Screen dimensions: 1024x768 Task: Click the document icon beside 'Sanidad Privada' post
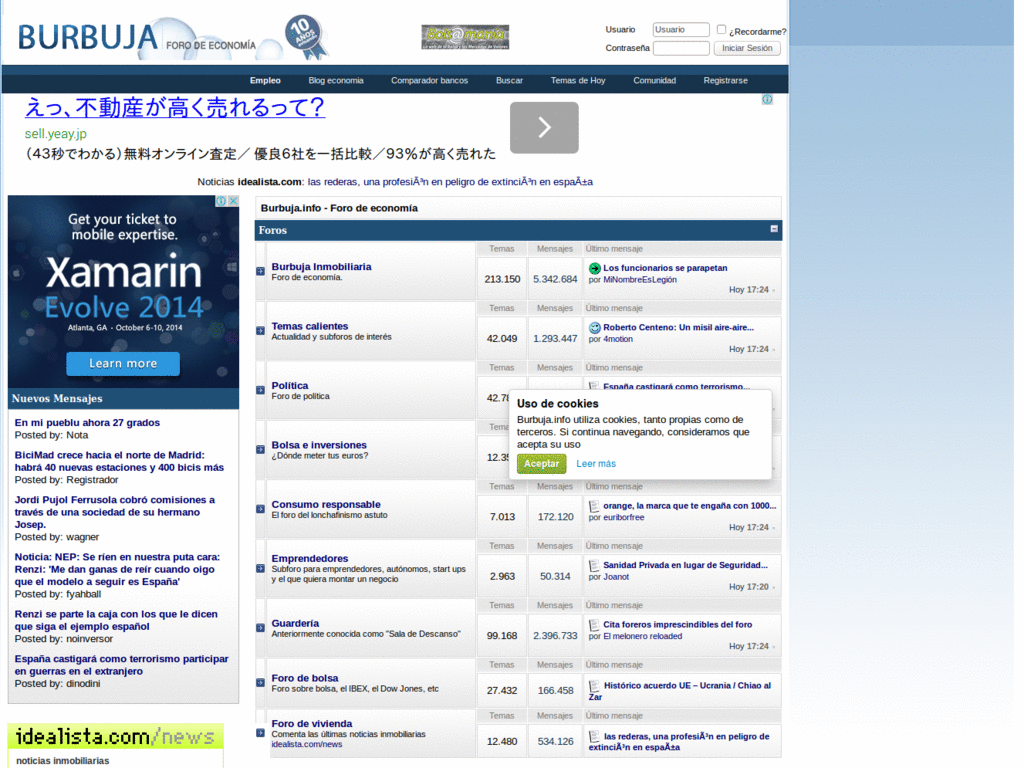594,565
